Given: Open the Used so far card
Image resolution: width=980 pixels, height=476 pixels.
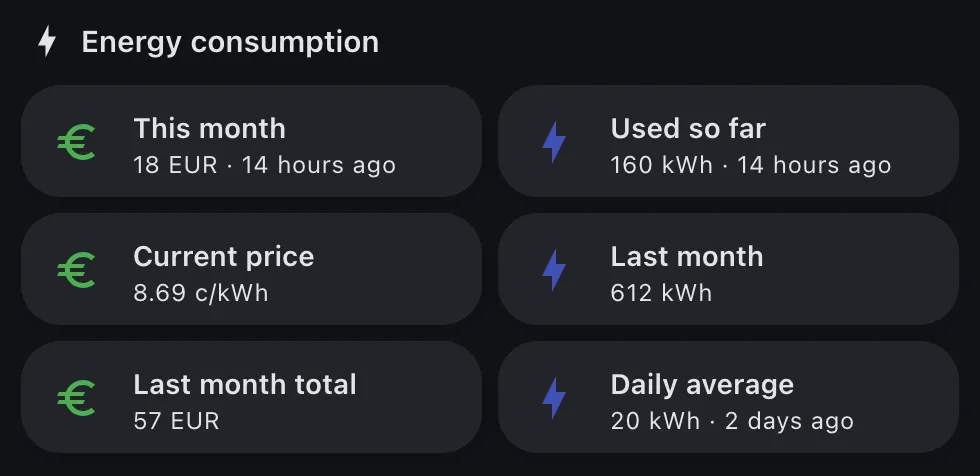Looking at the screenshot, I should [729, 141].
